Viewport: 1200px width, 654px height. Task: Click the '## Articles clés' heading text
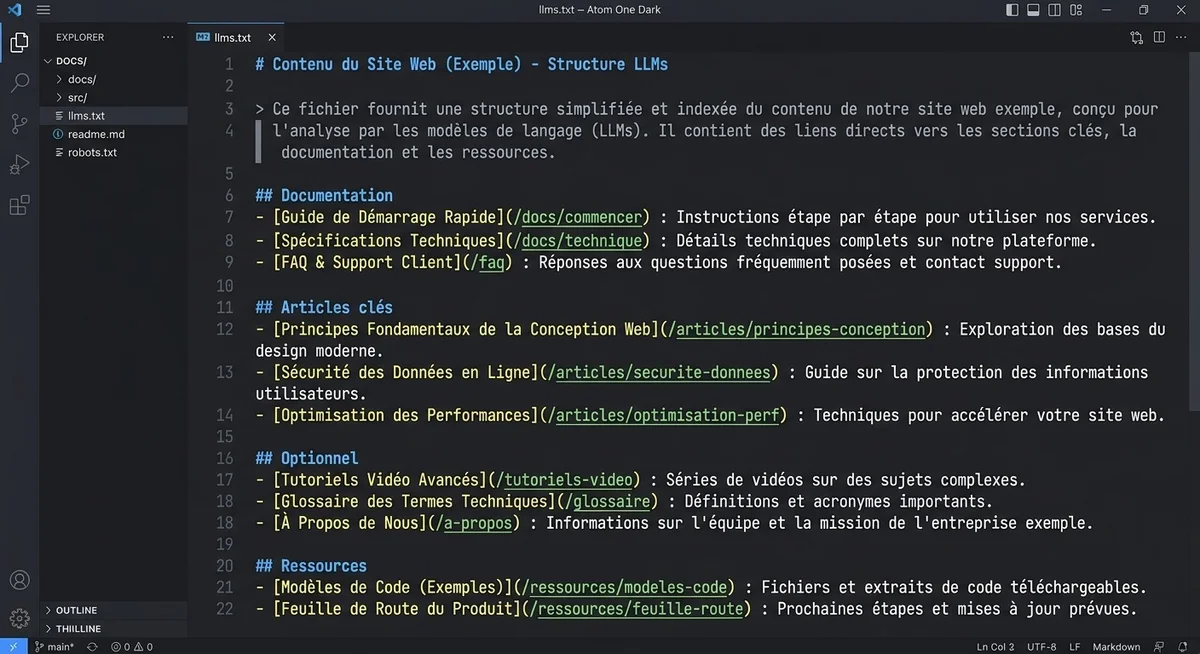click(x=324, y=307)
